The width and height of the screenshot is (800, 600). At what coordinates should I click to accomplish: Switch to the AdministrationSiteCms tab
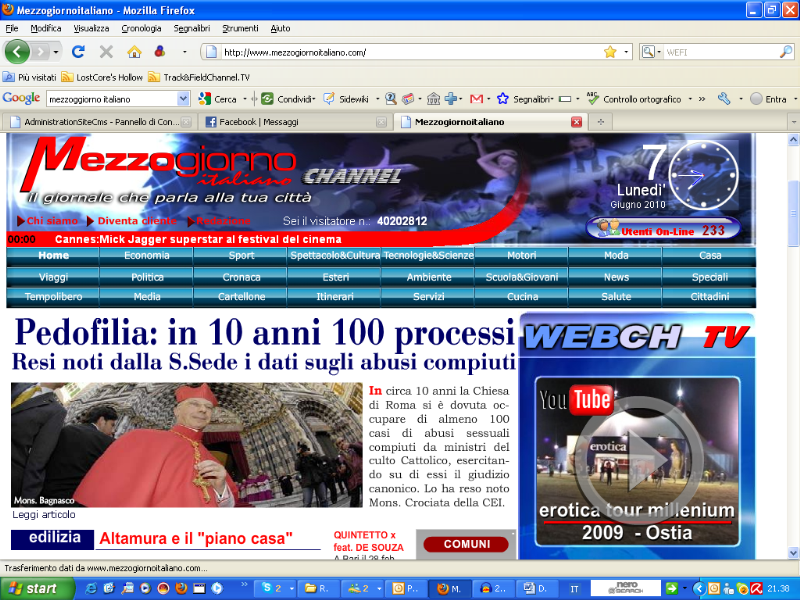click(x=100, y=122)
